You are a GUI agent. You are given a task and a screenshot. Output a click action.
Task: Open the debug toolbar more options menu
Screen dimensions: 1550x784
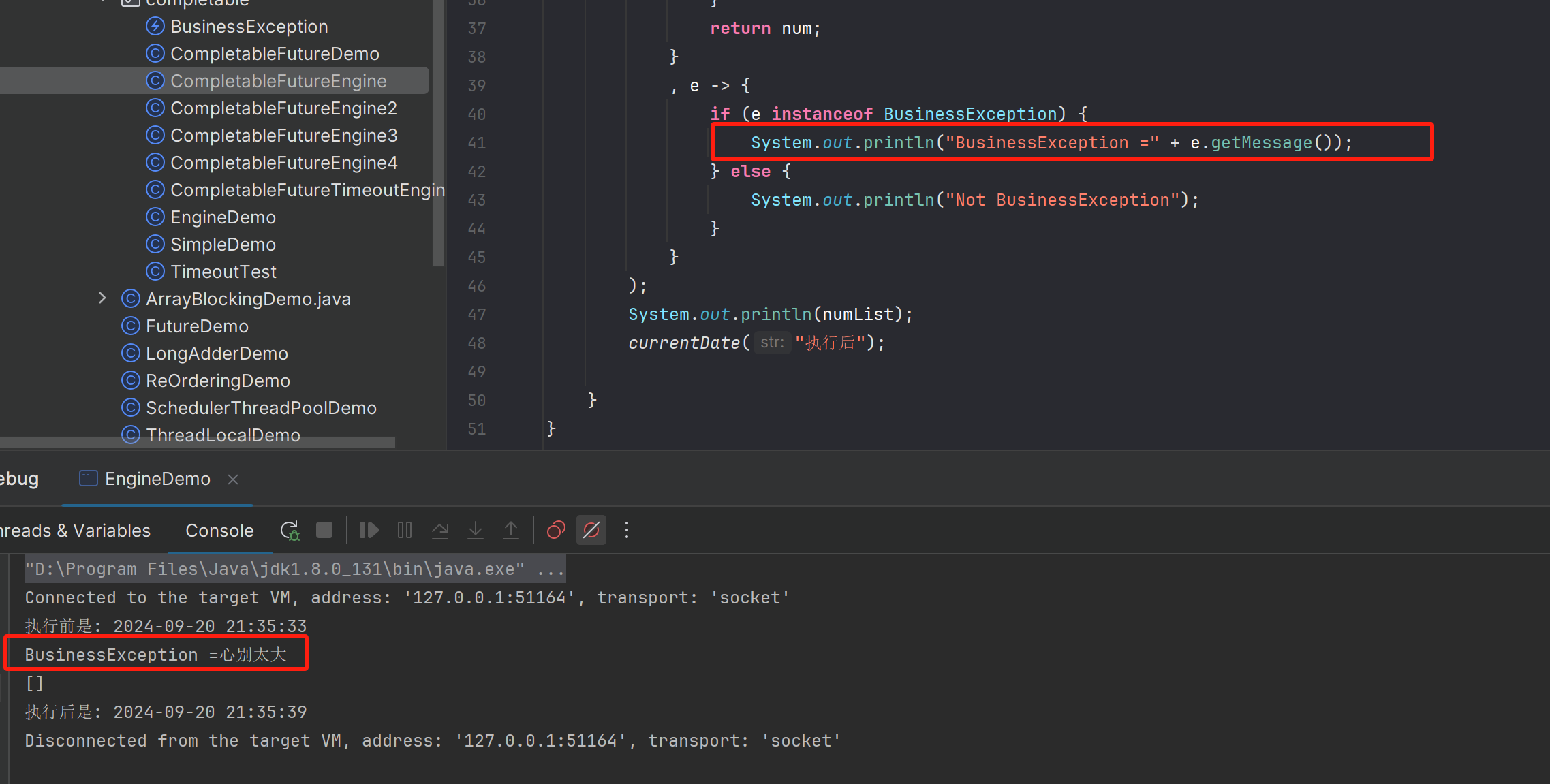point(627,530)
